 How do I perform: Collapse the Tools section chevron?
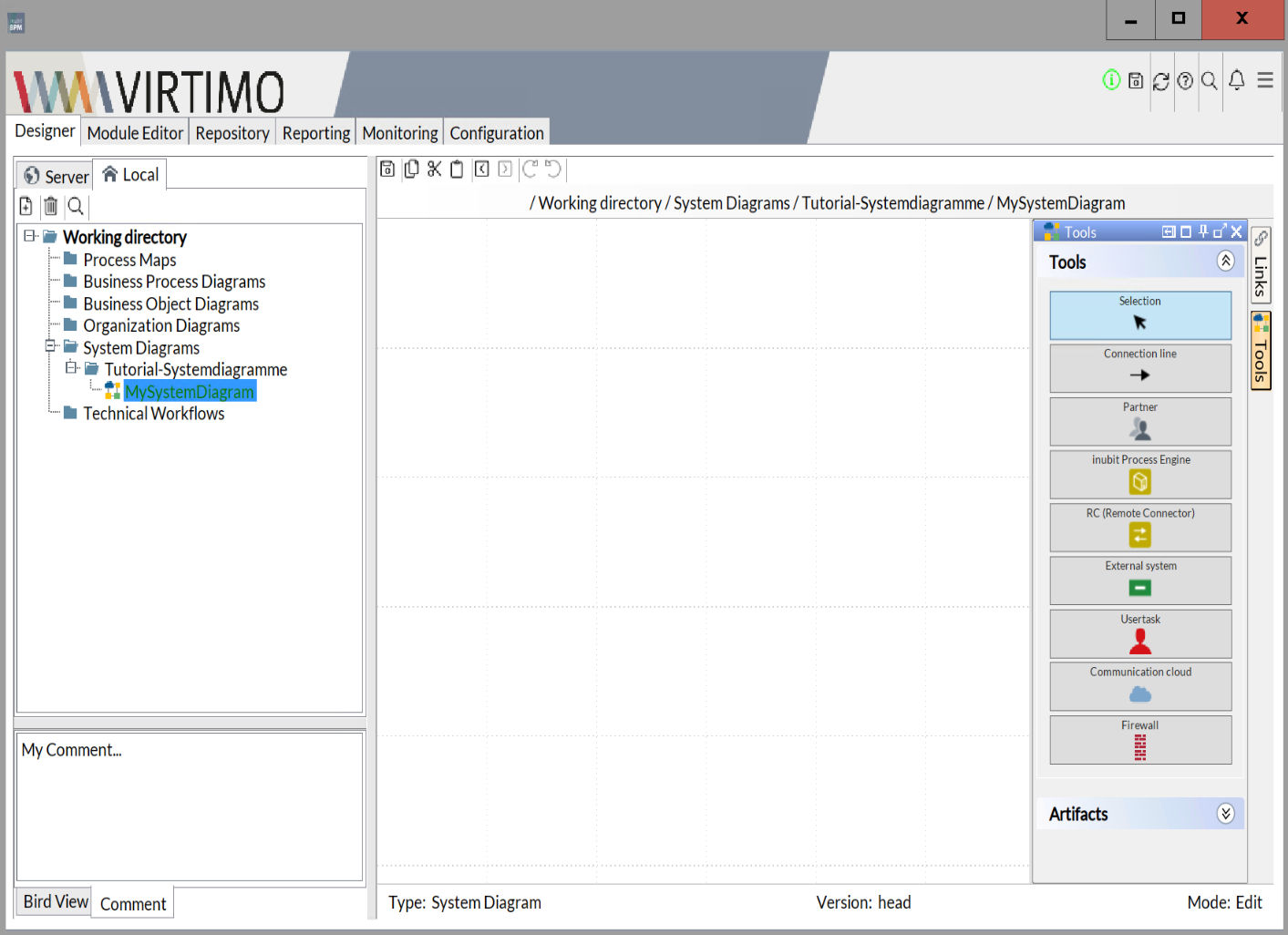pos(1225,262)
